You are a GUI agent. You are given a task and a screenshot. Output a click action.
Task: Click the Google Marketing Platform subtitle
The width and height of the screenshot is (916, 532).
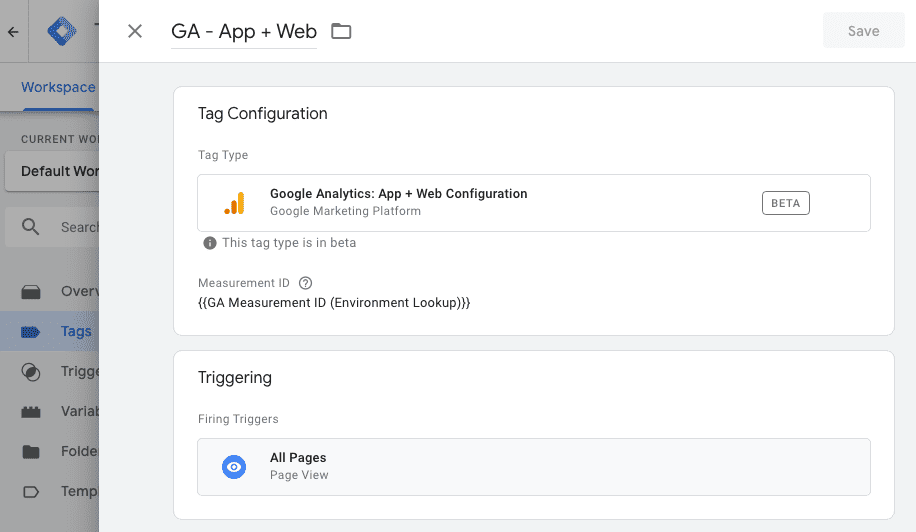(345, 211)
